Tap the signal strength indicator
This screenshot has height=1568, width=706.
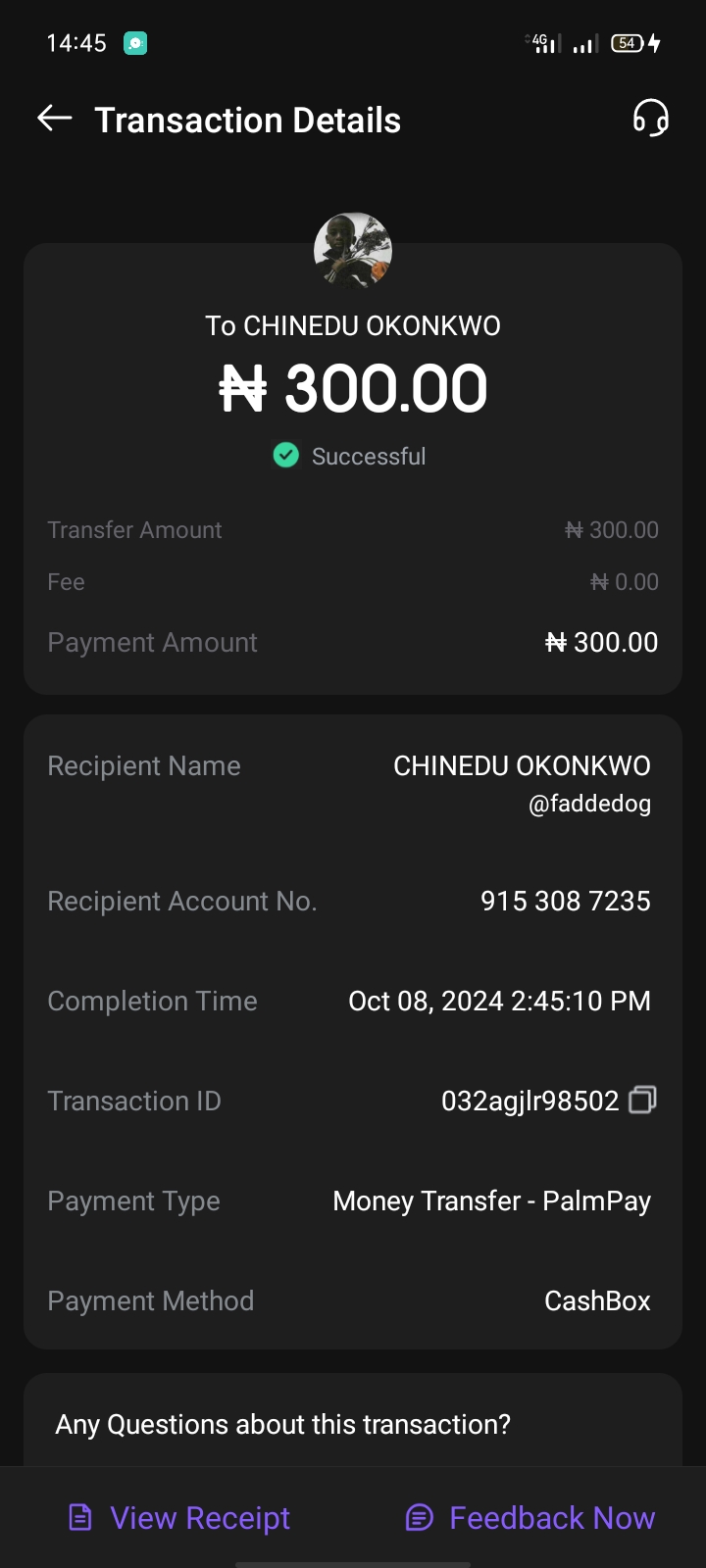584,44
